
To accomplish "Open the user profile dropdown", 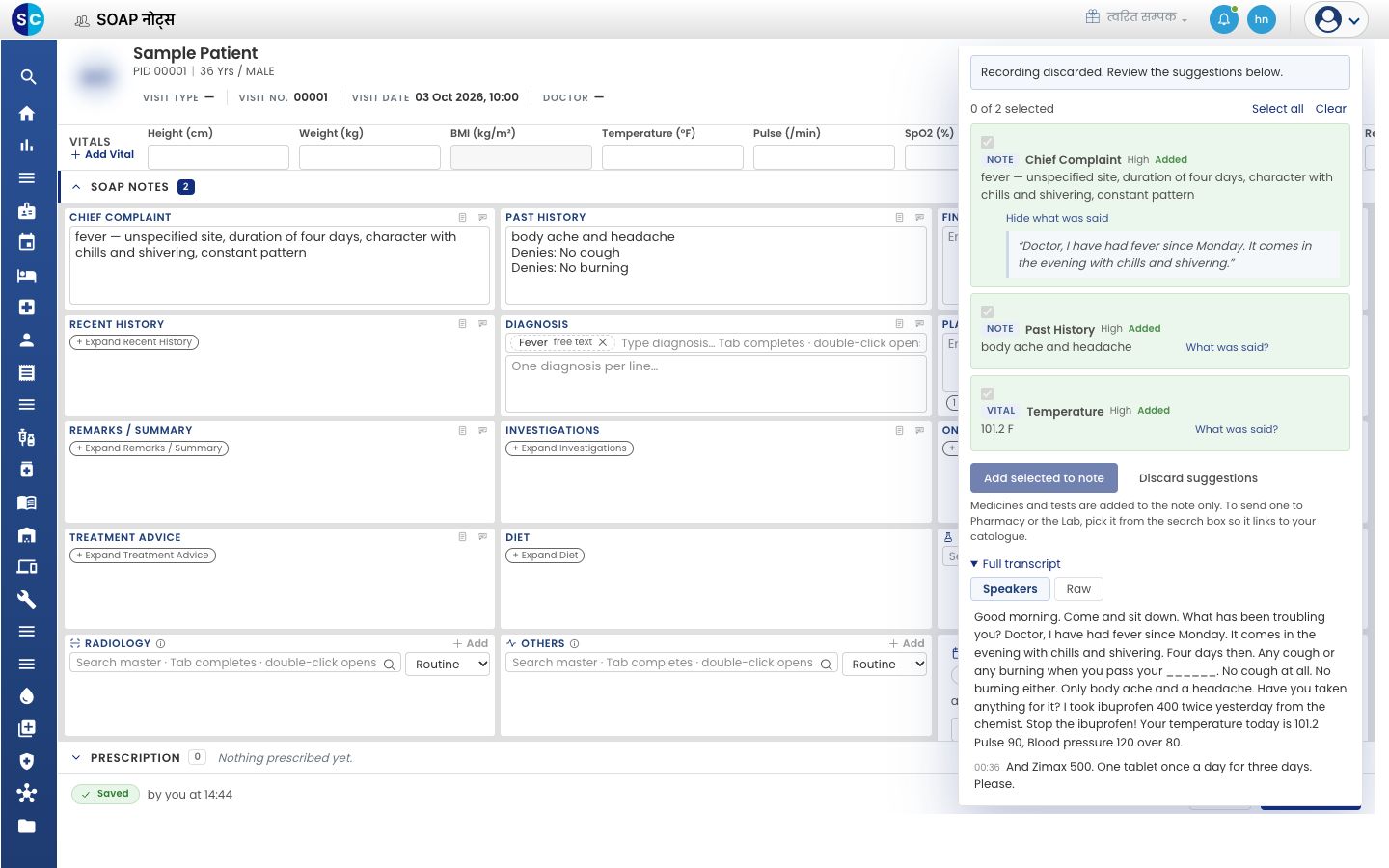I will 1337,19.
